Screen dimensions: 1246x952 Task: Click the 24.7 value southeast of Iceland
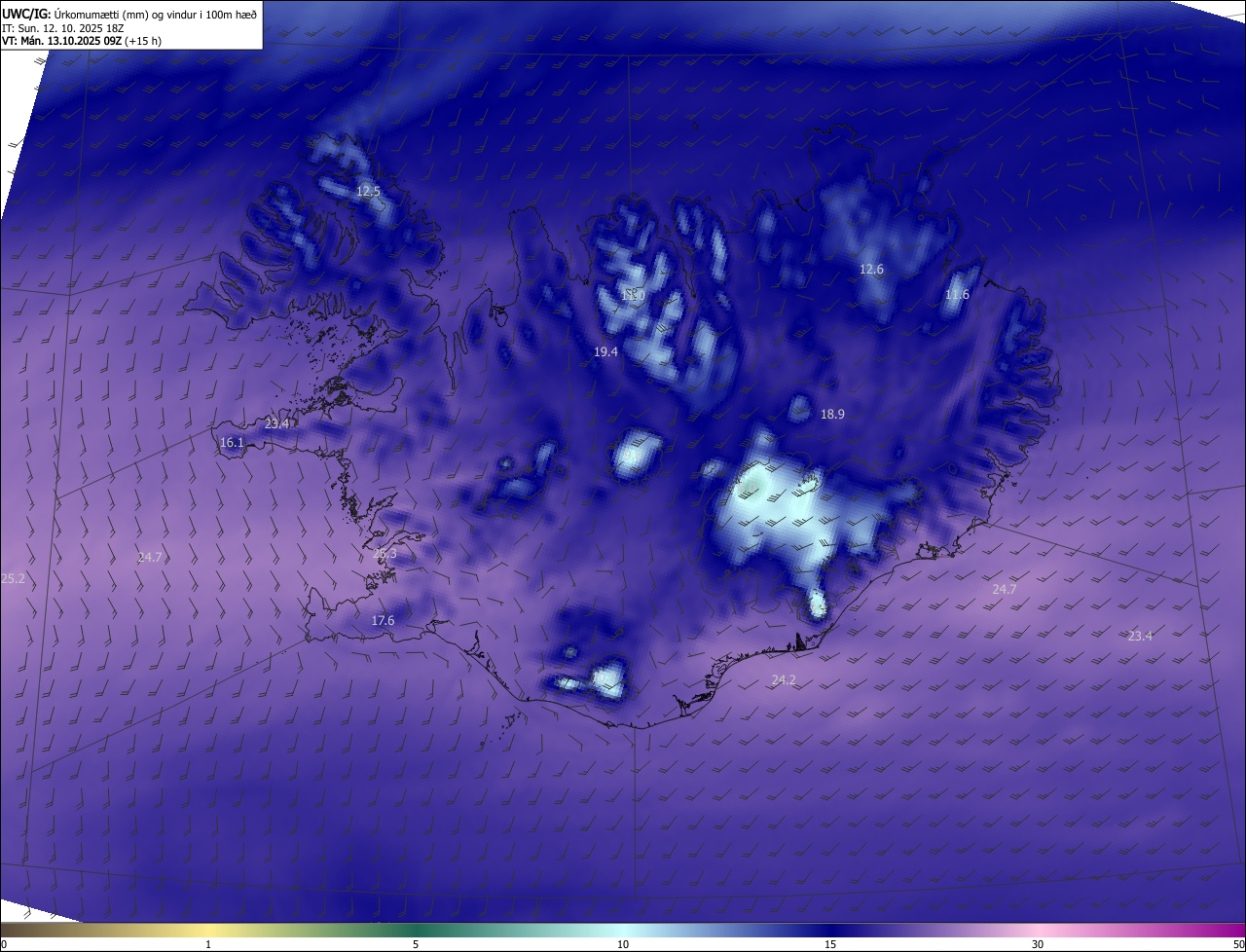point(1004,590)
